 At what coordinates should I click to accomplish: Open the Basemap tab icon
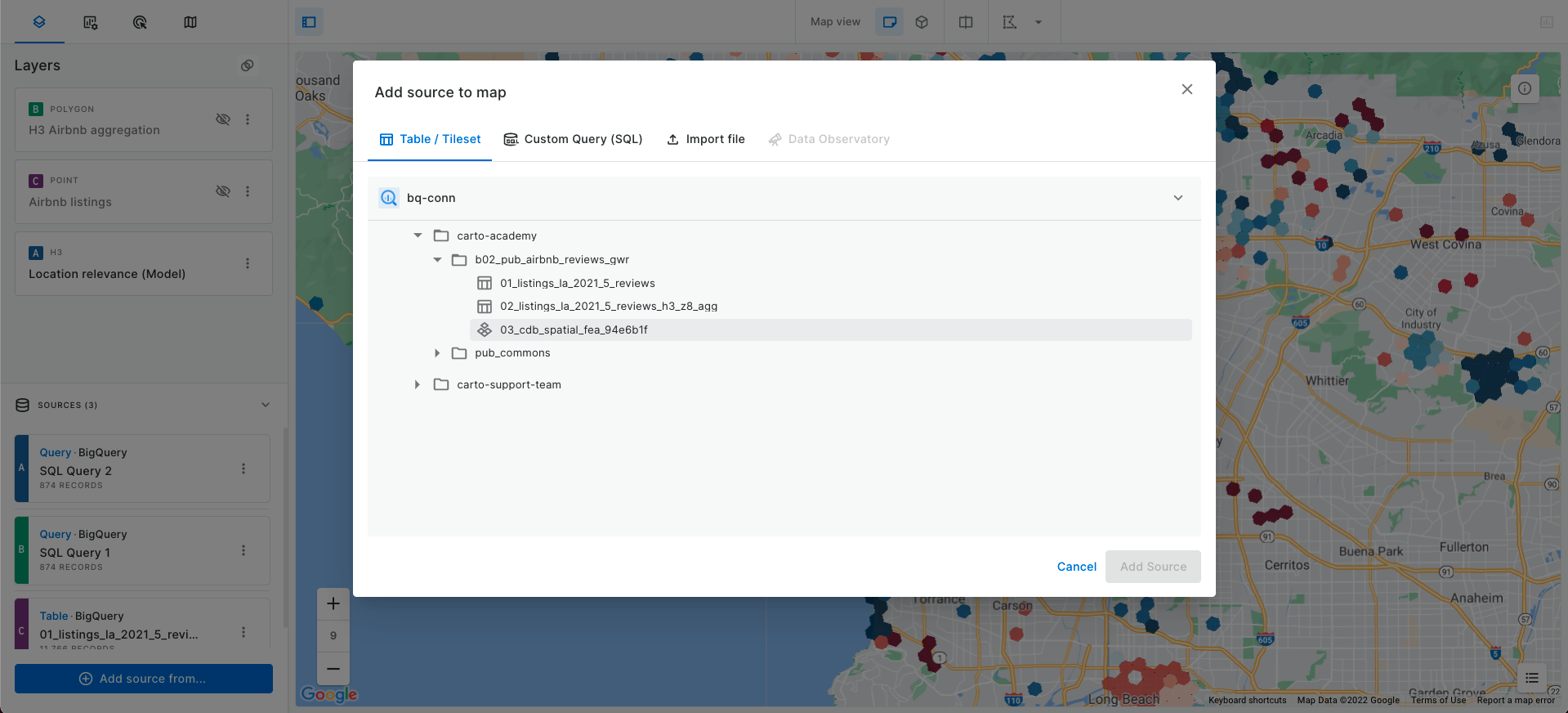[x=190, y=22]
